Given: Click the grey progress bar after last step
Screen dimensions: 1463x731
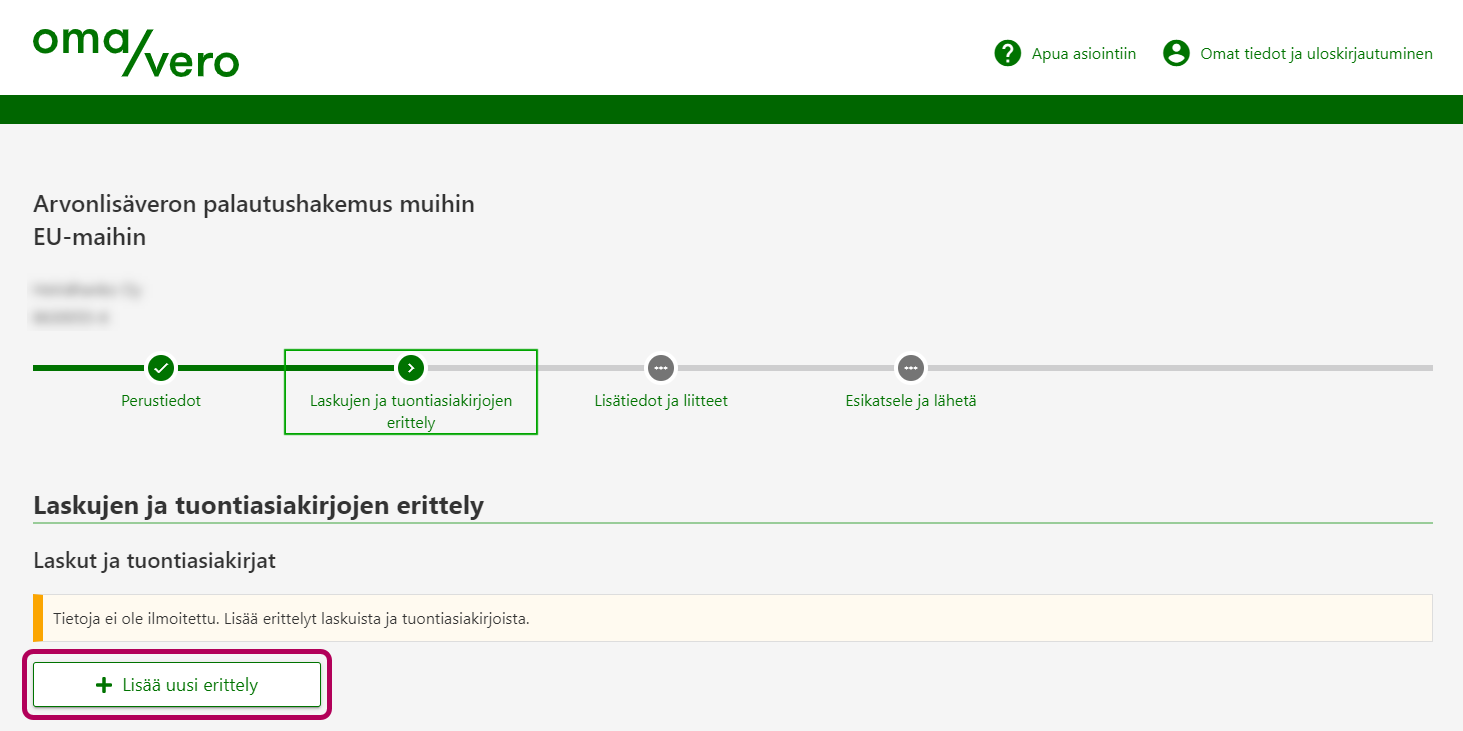Looking at the screenshot, I should pyautogui.click(x=1180, y=368).
